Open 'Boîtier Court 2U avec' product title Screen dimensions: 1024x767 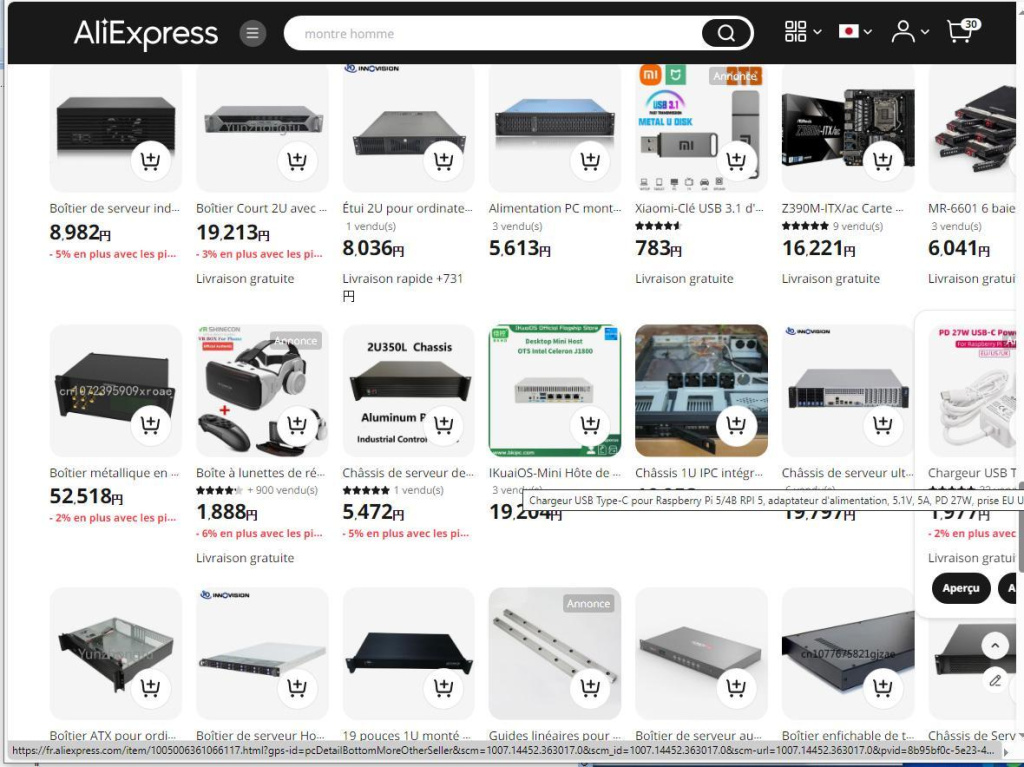click(261, 208)
